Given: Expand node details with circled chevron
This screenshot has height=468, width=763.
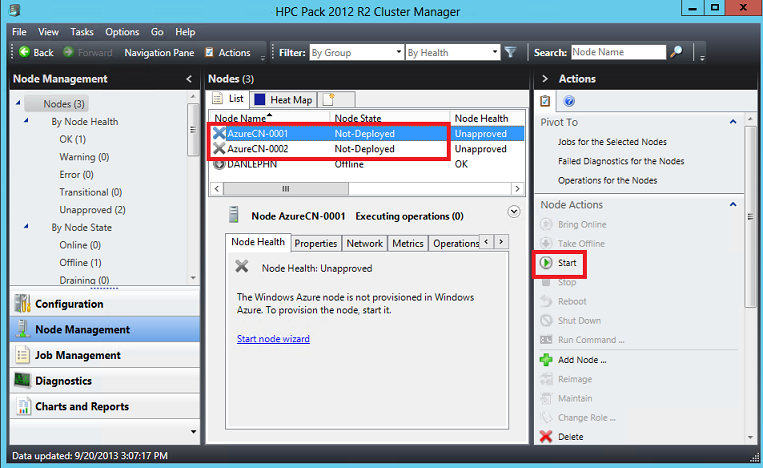Looking at the screenshot, I should click(514, 212).
